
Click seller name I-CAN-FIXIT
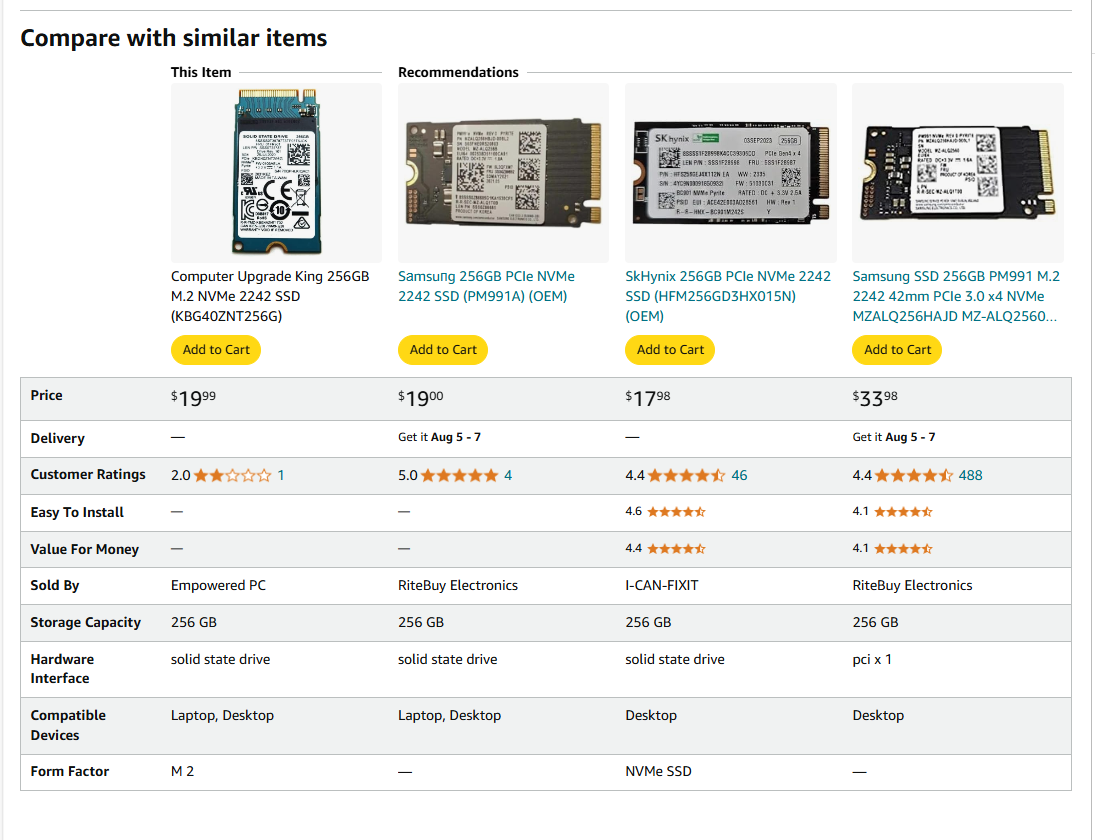click(661, 585)
